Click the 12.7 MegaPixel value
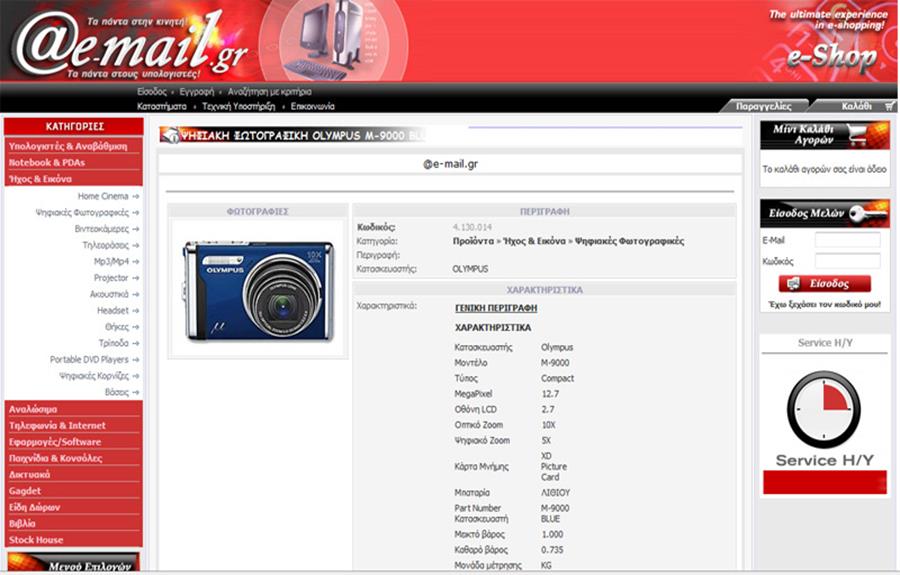 [549, 394]
